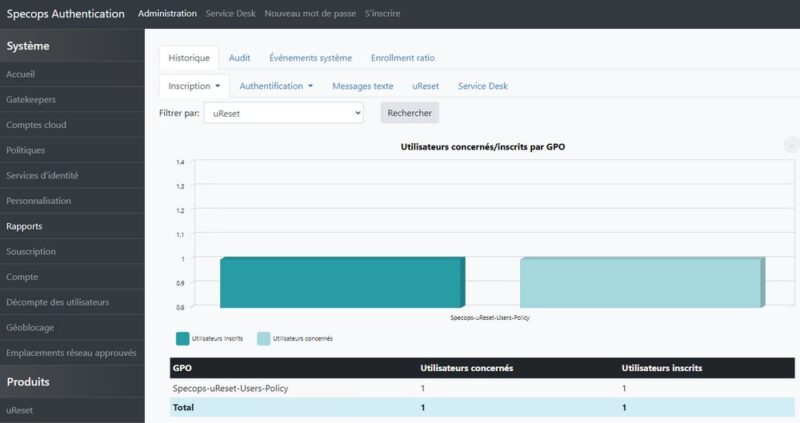Screen dimensions: 800x423
Task: Open the Filtrer par uReset select box
Action: (x=283, y=114)
